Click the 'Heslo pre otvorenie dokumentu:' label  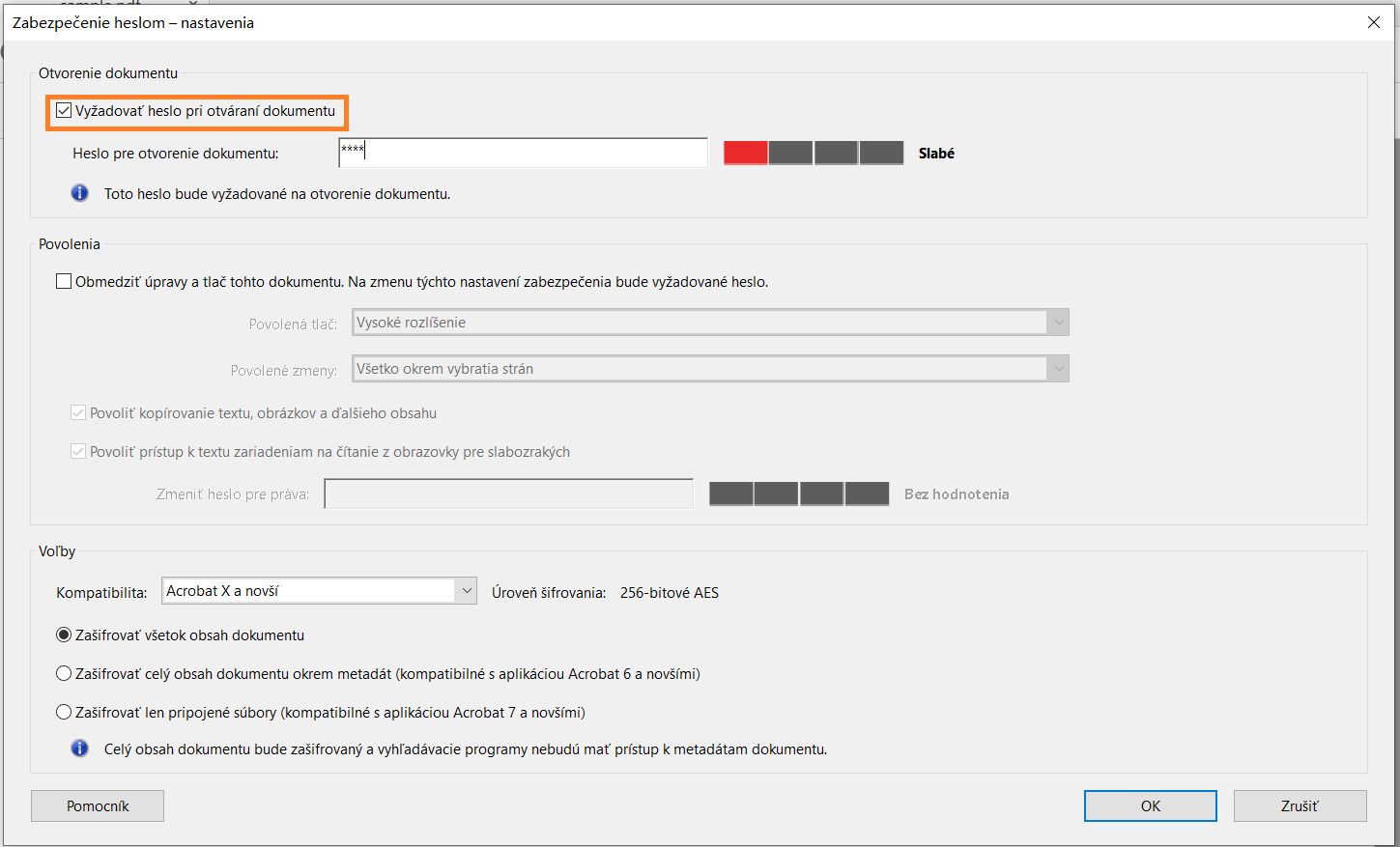(176, 154)
